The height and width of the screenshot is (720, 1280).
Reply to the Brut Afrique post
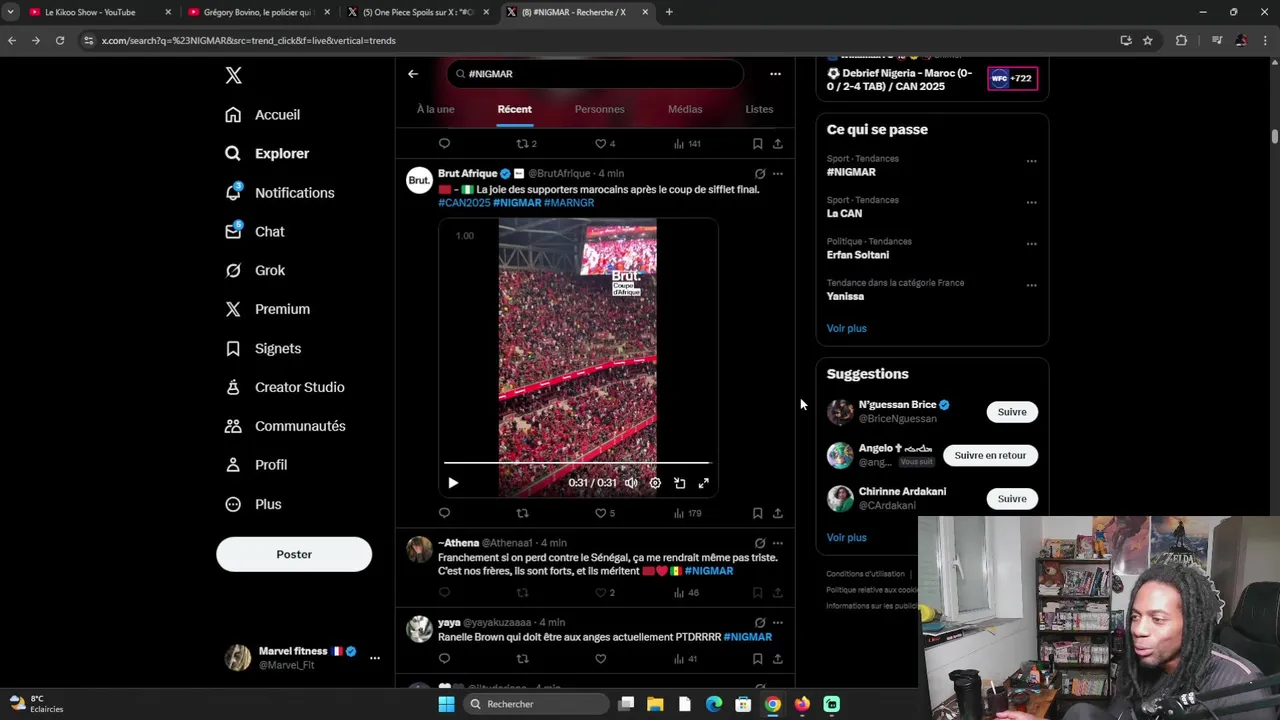click(x=445, y=513)
